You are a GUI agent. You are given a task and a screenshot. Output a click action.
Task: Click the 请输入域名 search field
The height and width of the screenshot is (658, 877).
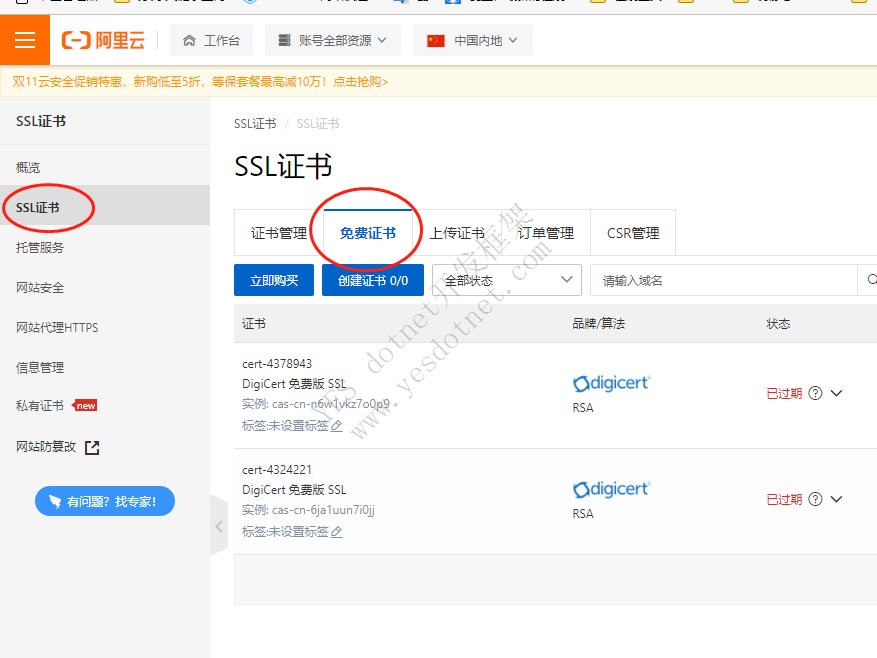(x=722, y=280)
